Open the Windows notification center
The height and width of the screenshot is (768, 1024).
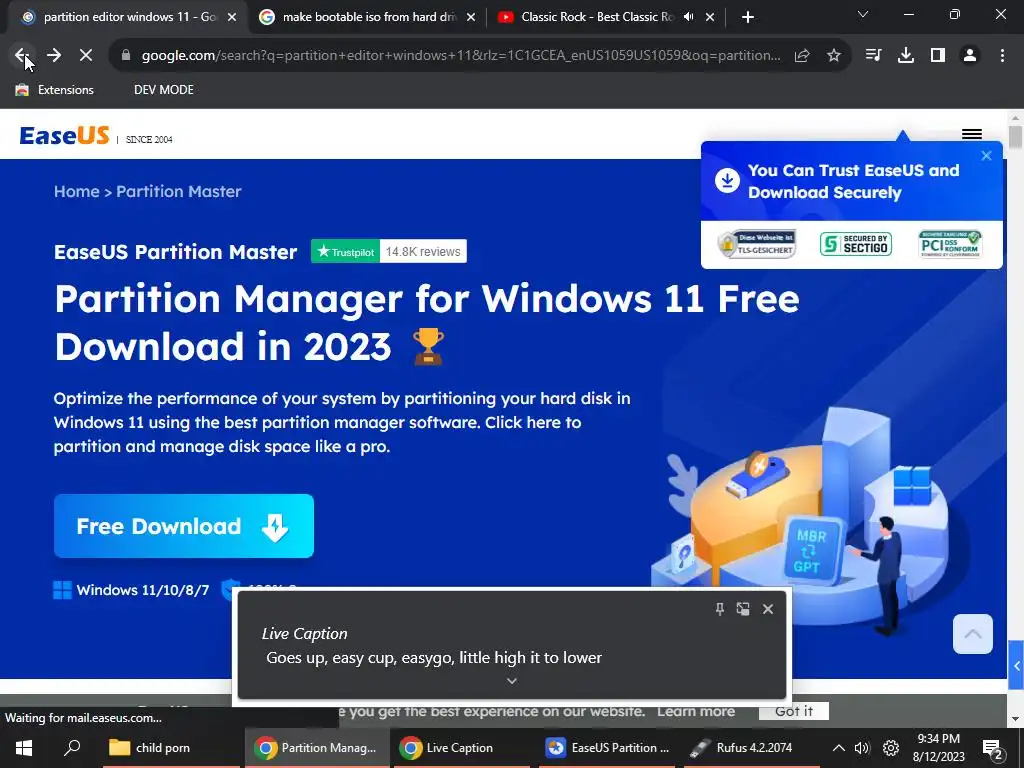(x=993, y=748)
